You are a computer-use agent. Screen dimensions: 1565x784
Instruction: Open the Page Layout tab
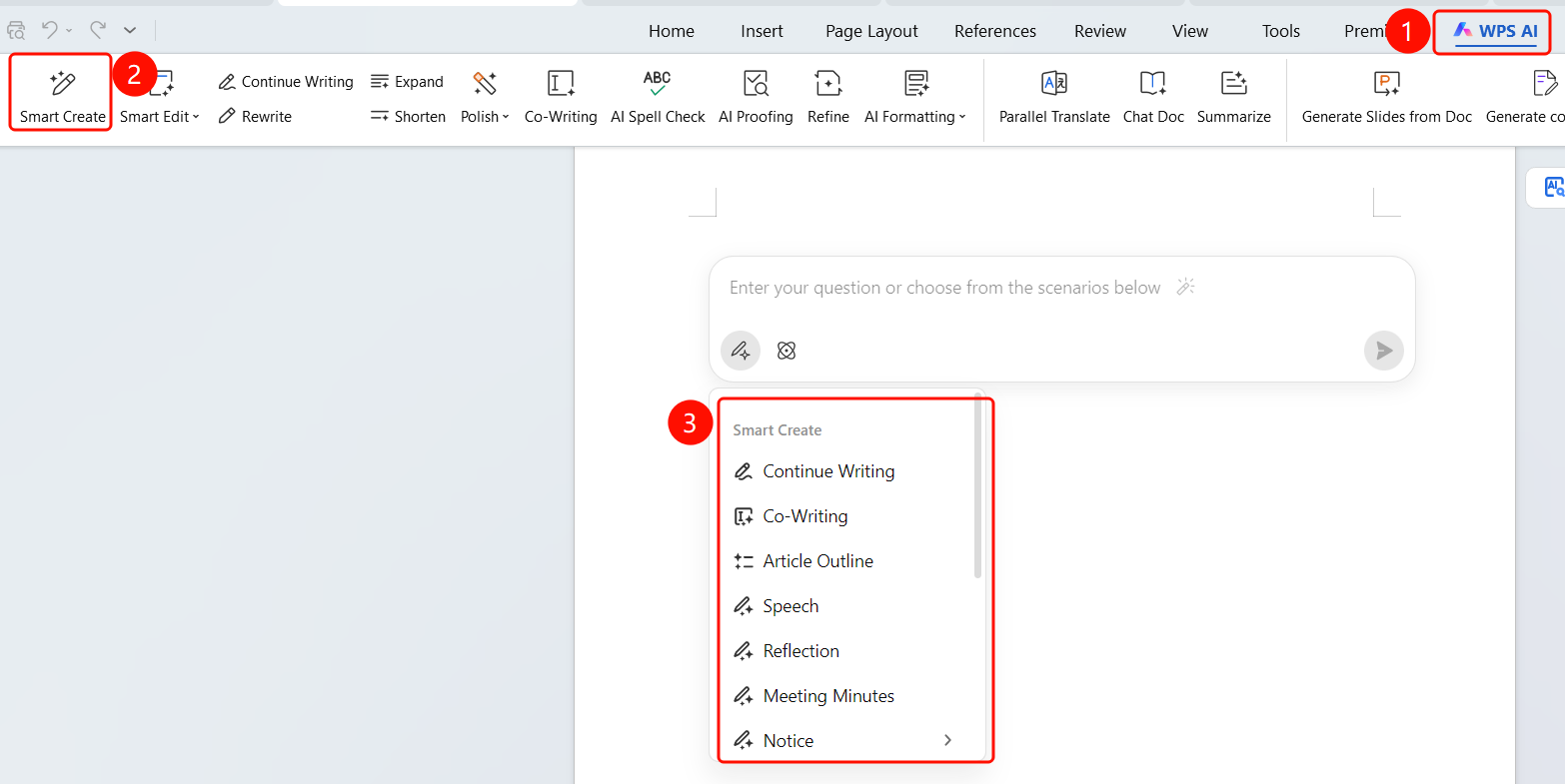pos(871,31)
